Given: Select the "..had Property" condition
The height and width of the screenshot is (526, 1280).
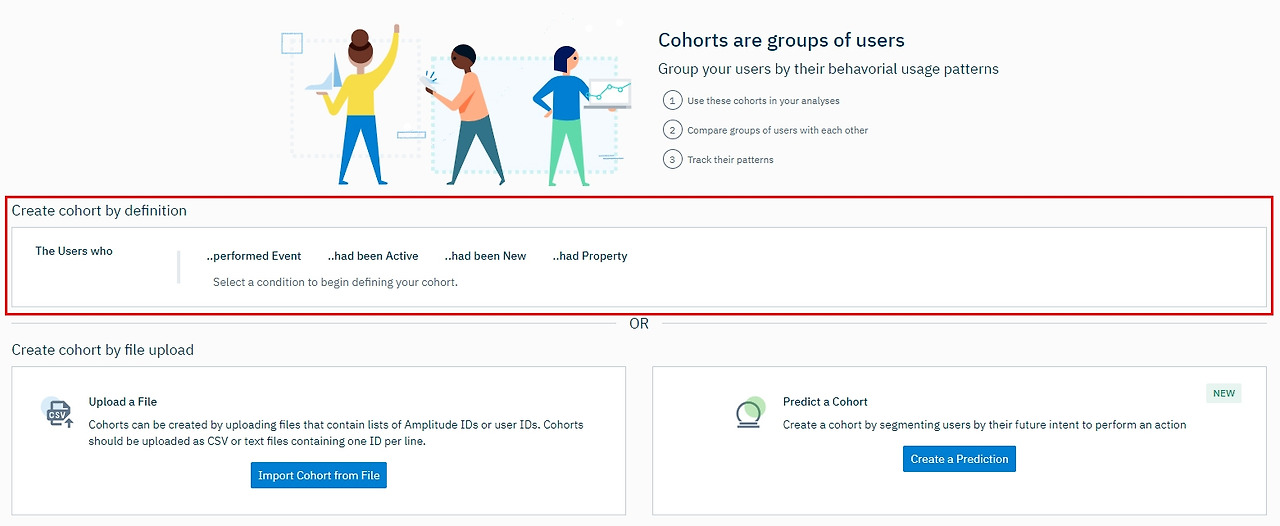Looking at the screenshot, I should (590, 256).
